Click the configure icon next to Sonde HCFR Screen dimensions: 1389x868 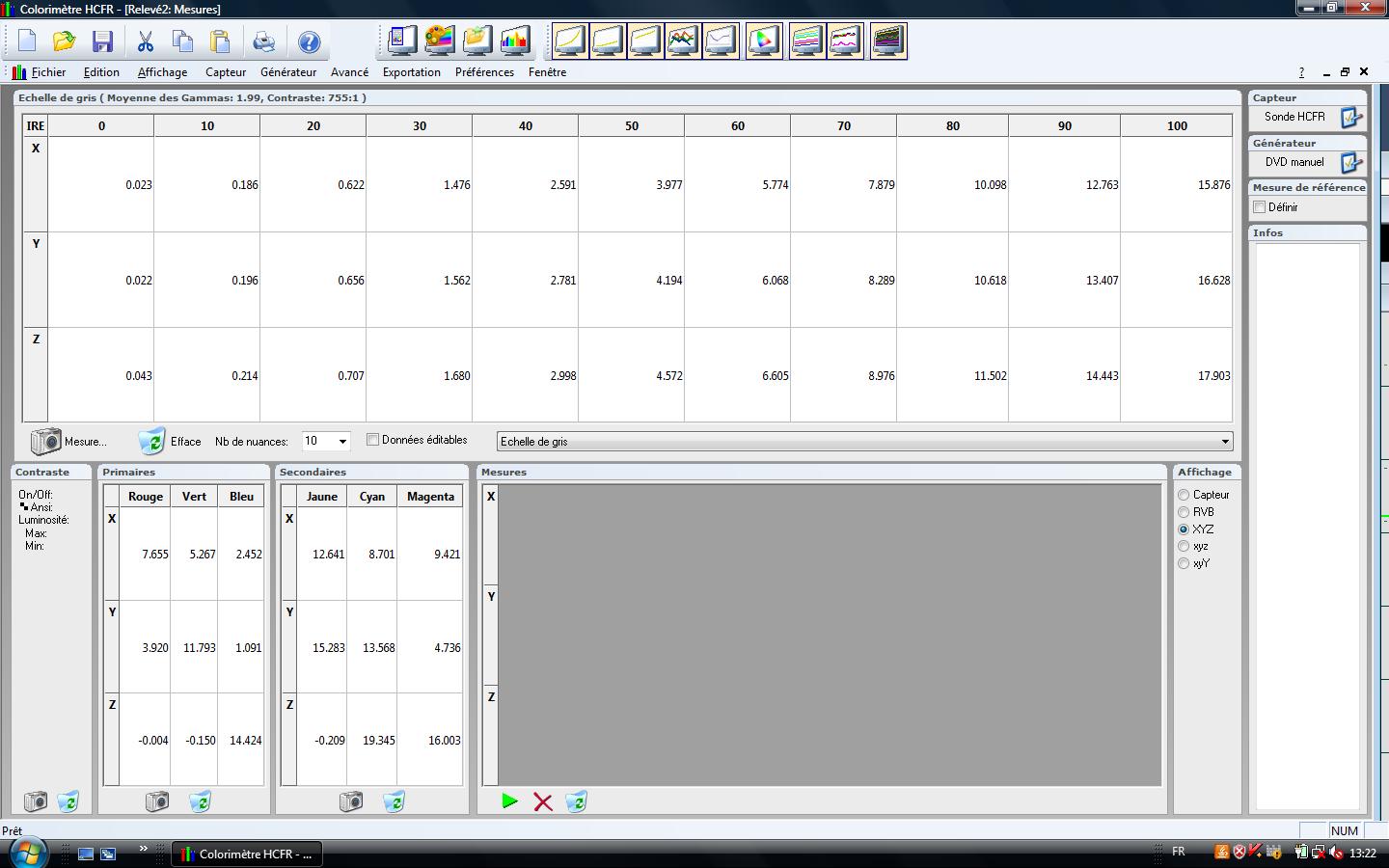click(1351, 117)
